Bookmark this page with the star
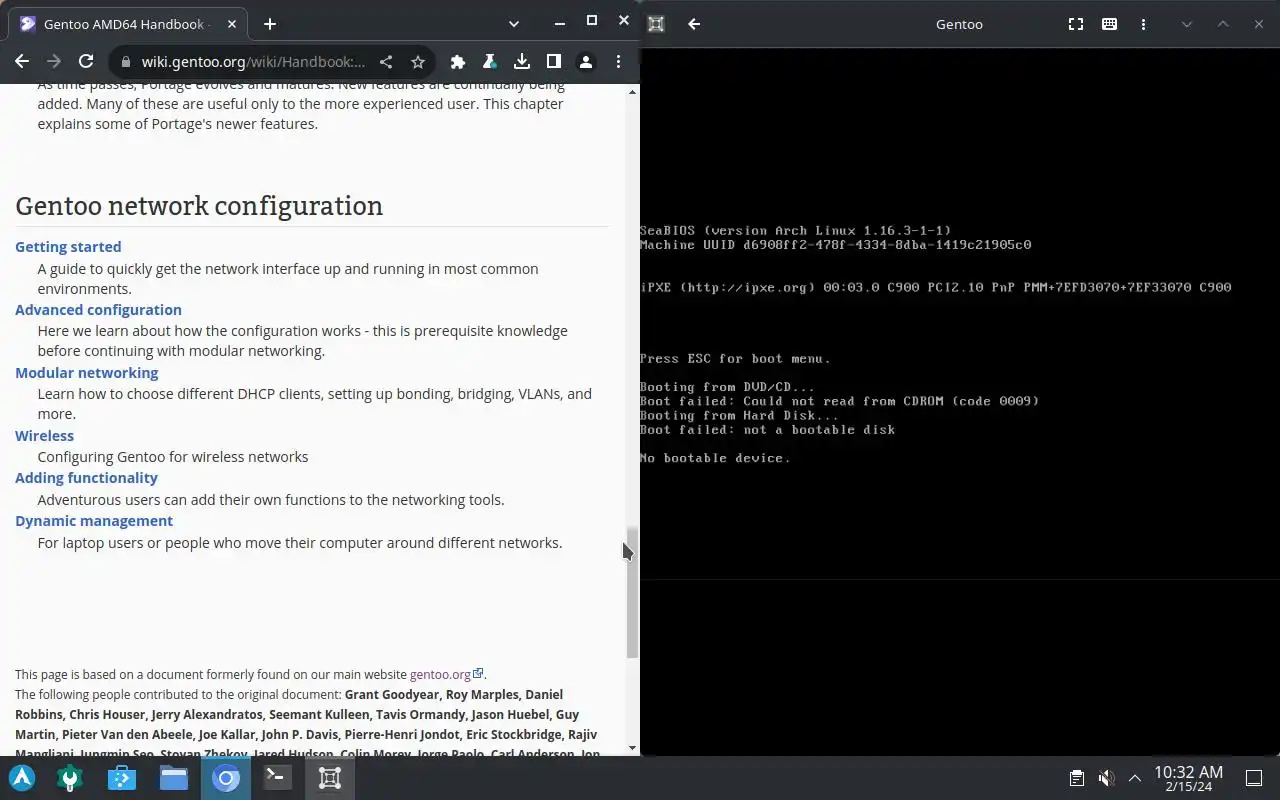This screenshot has height=800, width=1280. 418,62
